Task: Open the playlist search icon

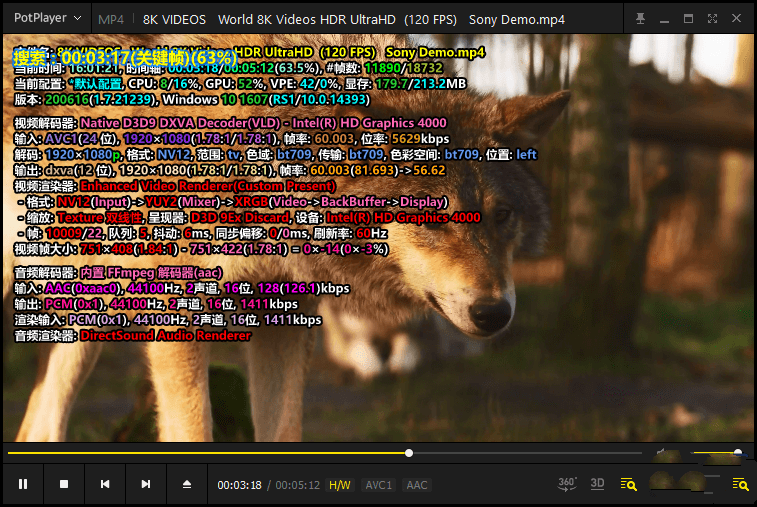Action: tap(629, 484)
